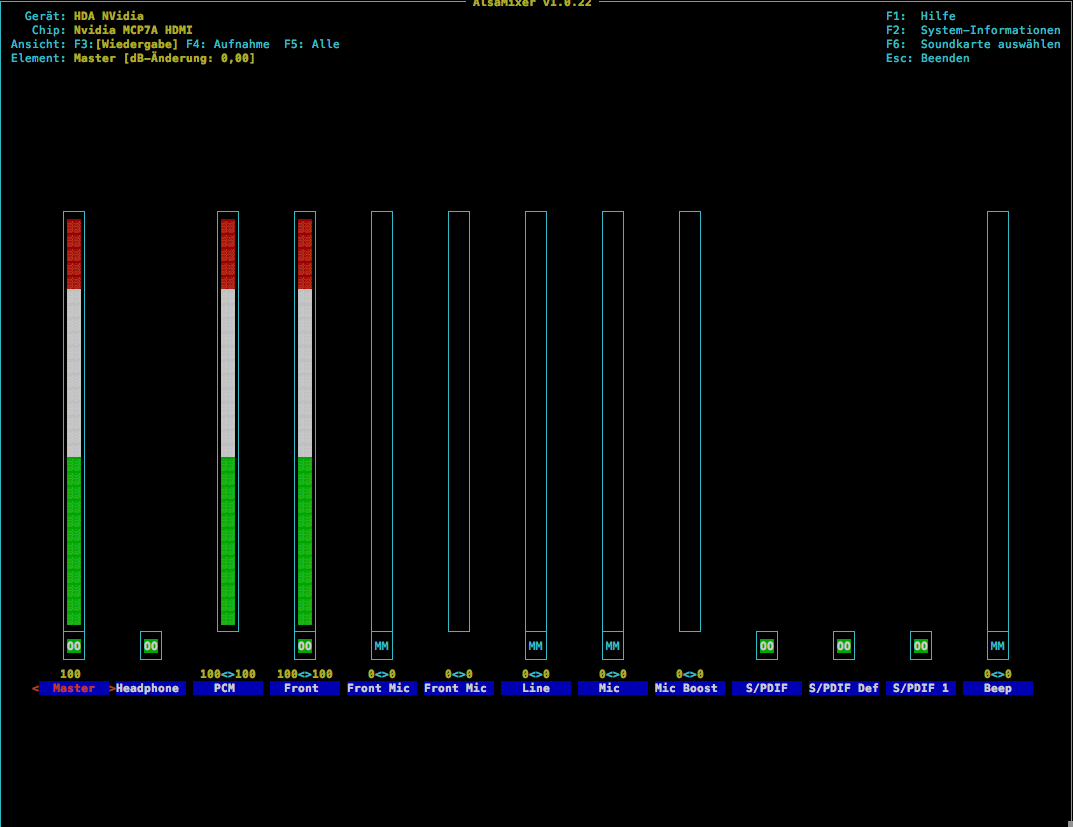Open F6 Soundkarte auswählen selector

(972, 44)
